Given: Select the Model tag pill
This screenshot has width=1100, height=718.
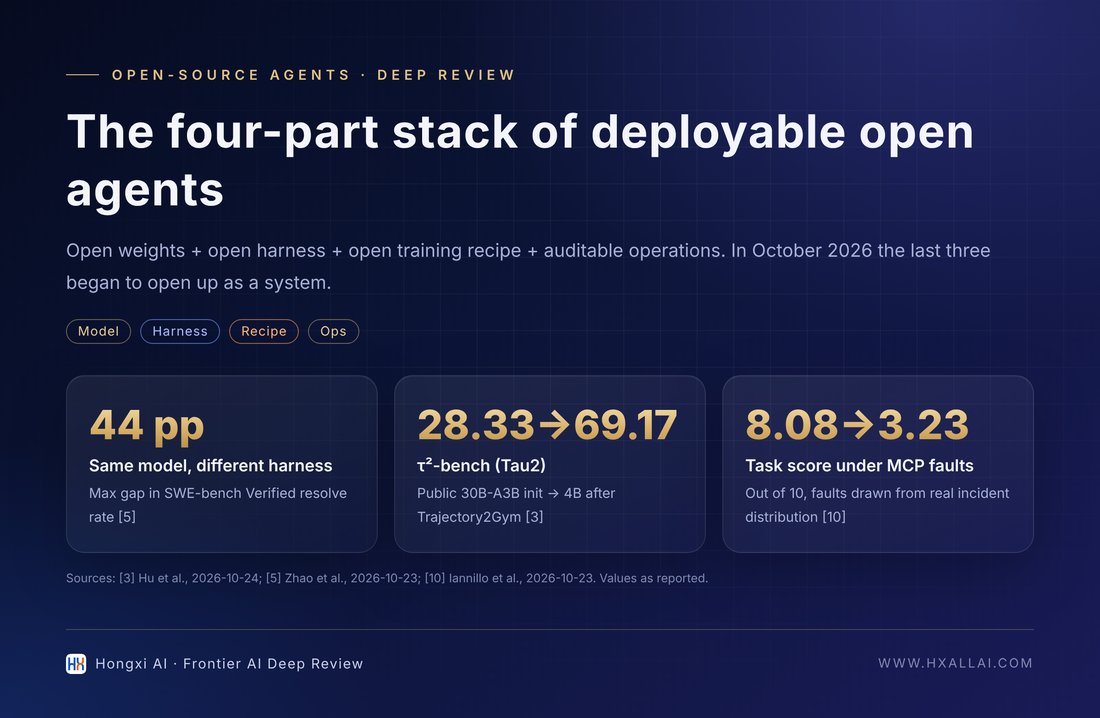Looking at the screenshot, I should pos(98,331).
